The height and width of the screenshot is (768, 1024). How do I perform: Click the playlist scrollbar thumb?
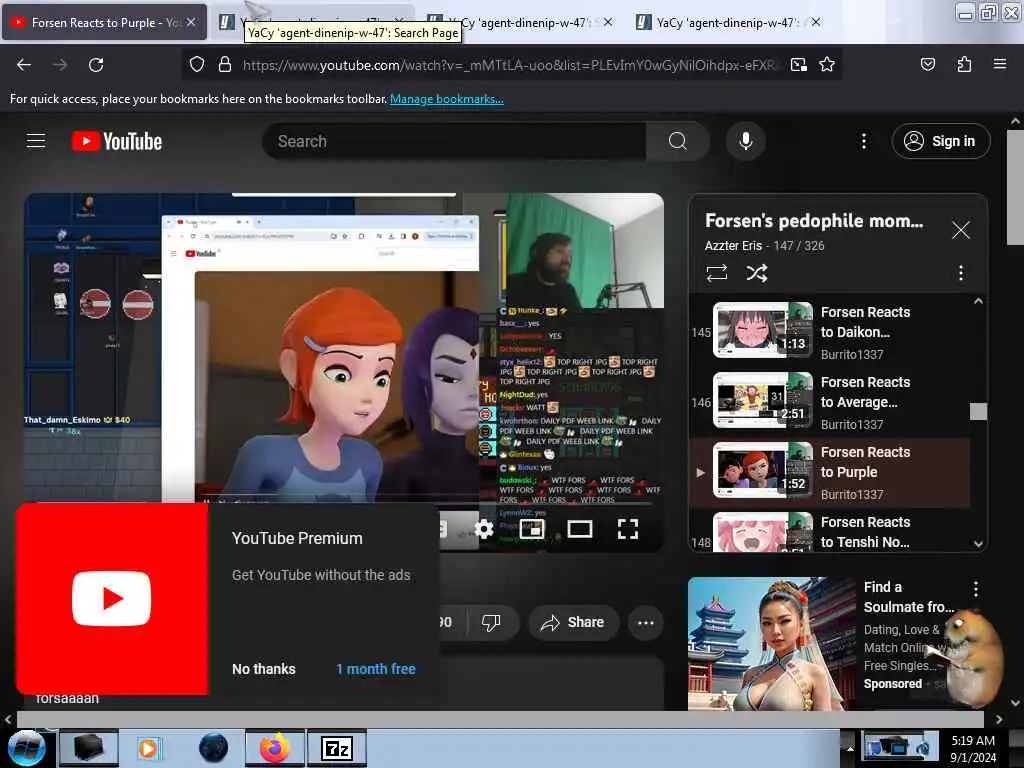(x=978, y=411)
